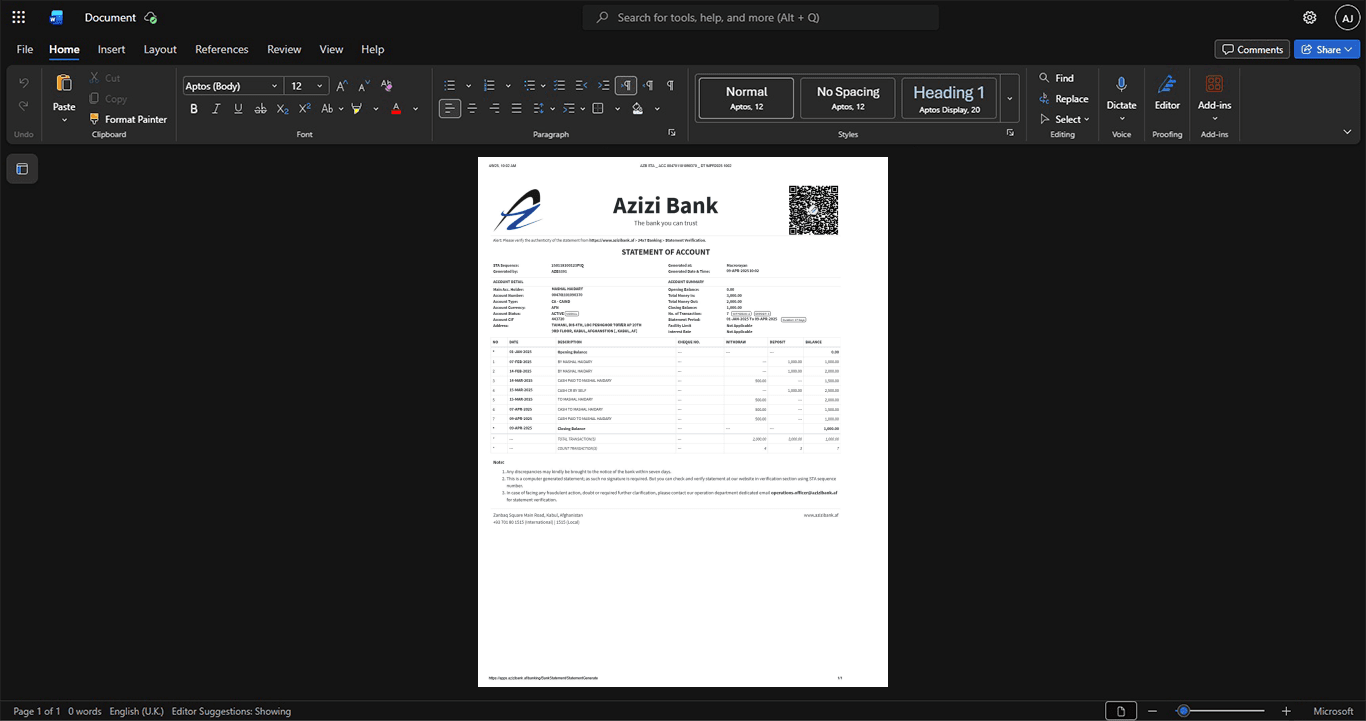
Task: Apply subscript formatting
Action: click(283, 109)
